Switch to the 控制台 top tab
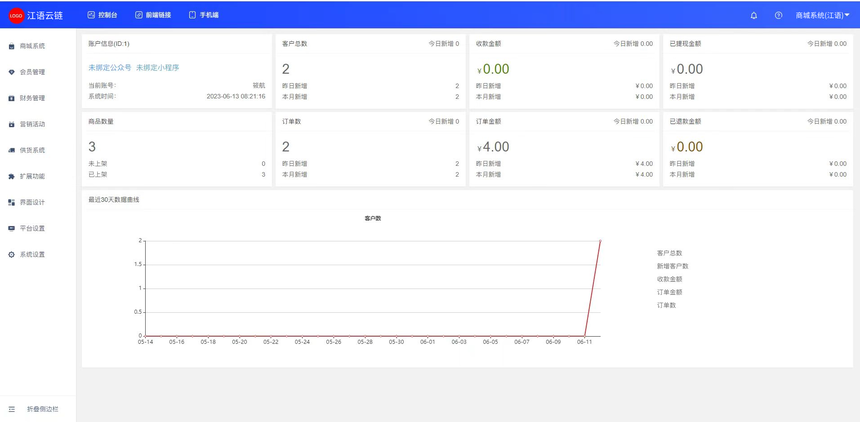This screenshot has width=860, height=422. pos(102,16)
